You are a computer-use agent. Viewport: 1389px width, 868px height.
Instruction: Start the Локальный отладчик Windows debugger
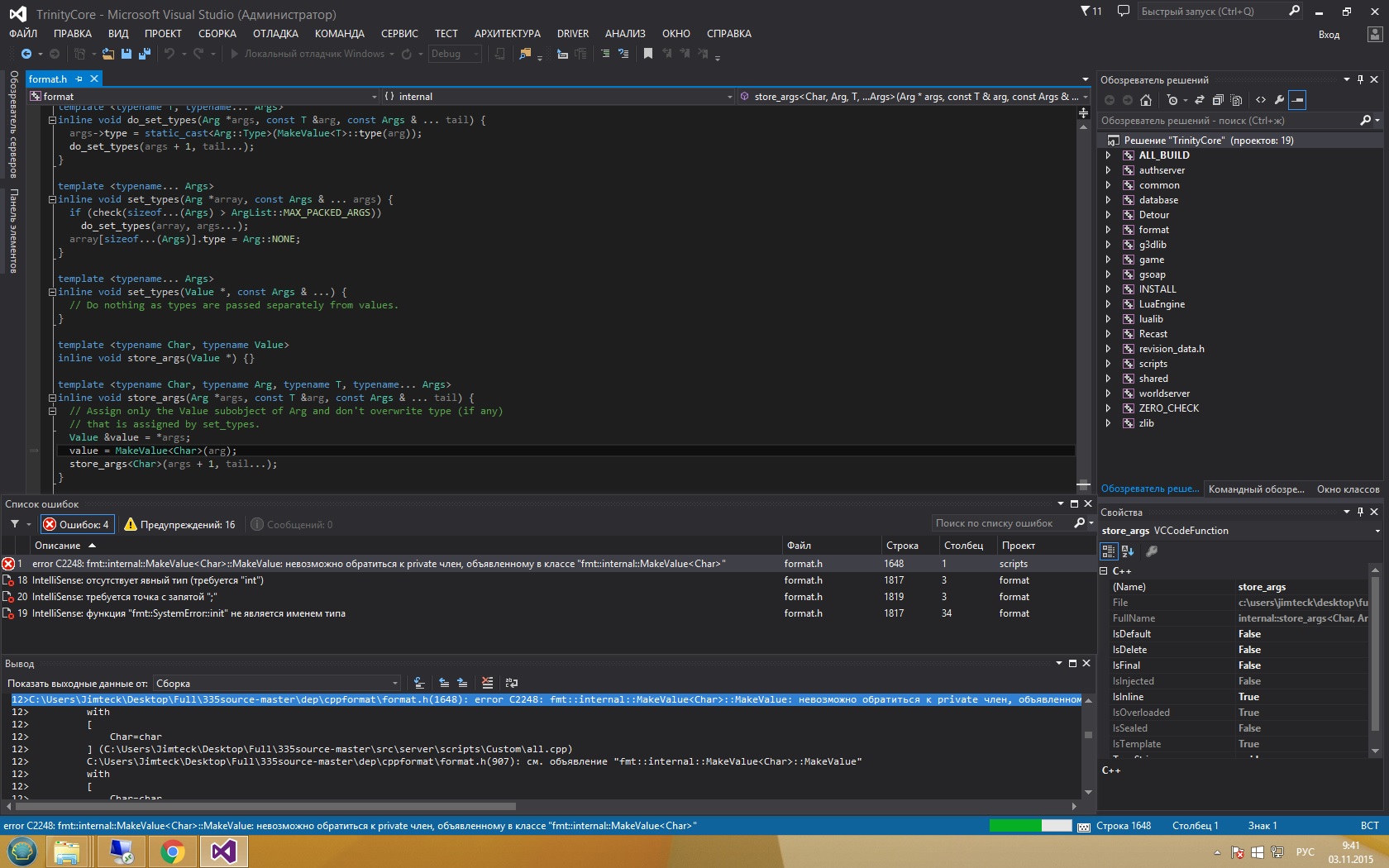[x=307, y=54]
